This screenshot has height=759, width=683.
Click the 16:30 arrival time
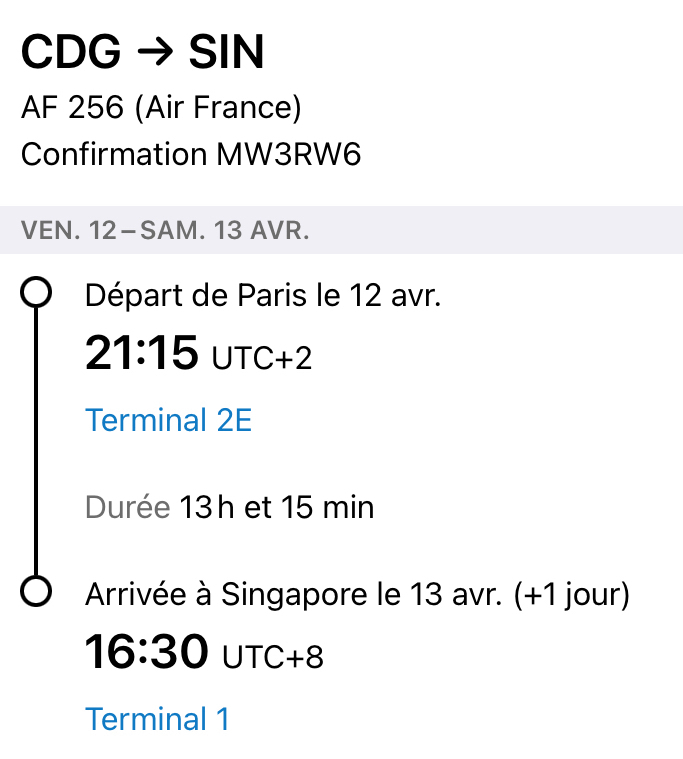pyautogui.click(x=146, y=653)
